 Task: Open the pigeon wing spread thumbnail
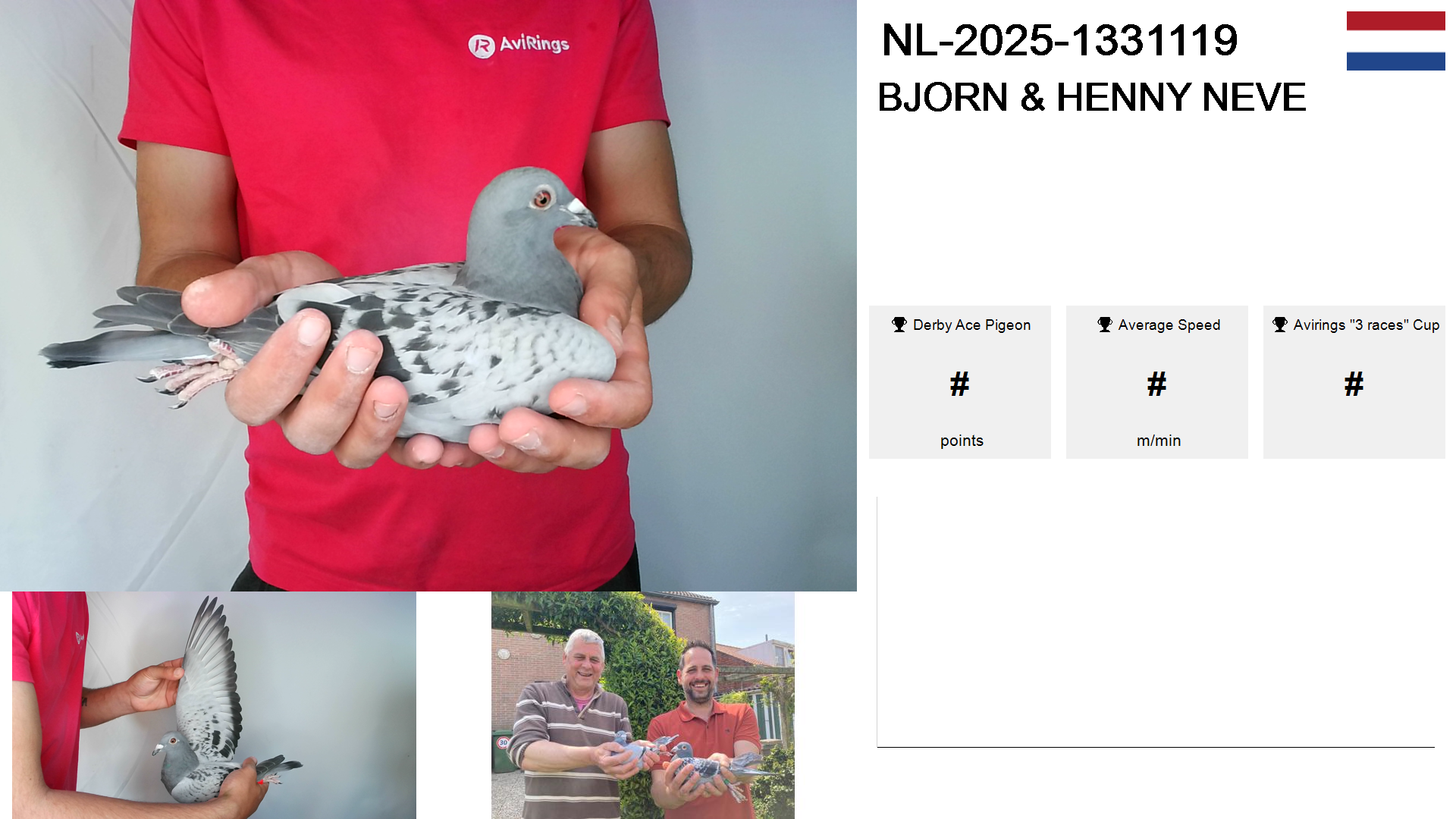click(x=214, y=705)
